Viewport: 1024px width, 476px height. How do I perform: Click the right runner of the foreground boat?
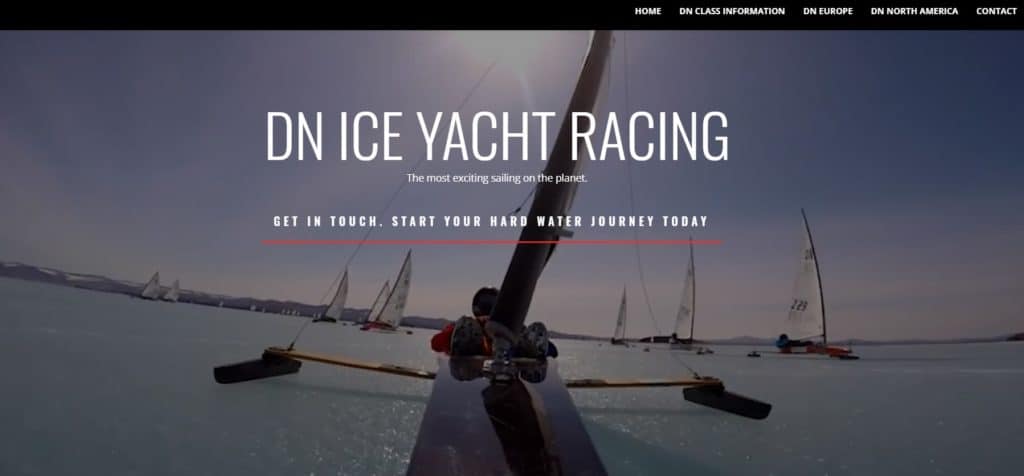[x=727, y=401]
